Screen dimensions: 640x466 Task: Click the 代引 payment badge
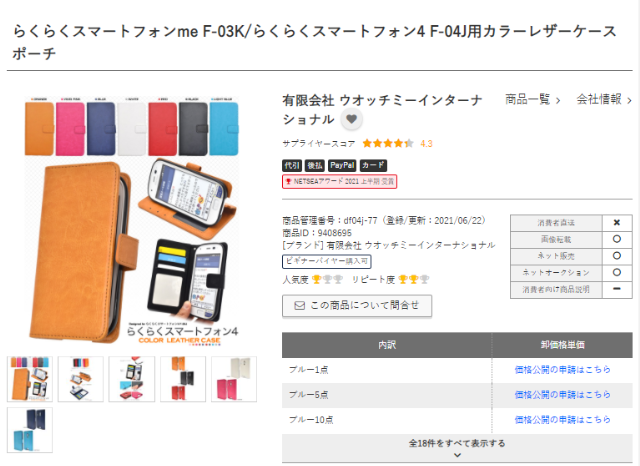pos(292,165)
